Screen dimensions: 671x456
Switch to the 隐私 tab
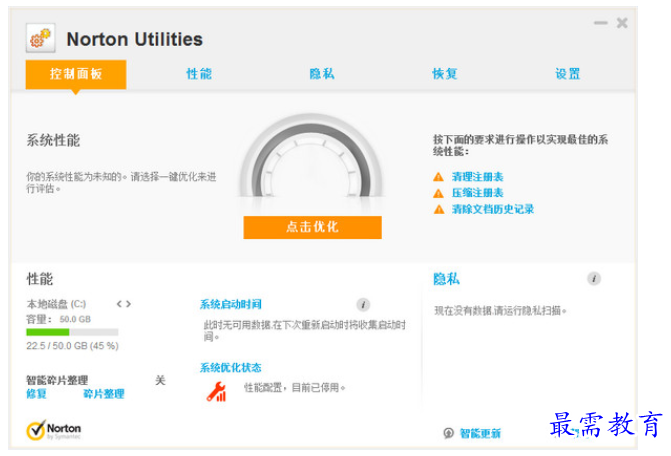click(322, 74)
